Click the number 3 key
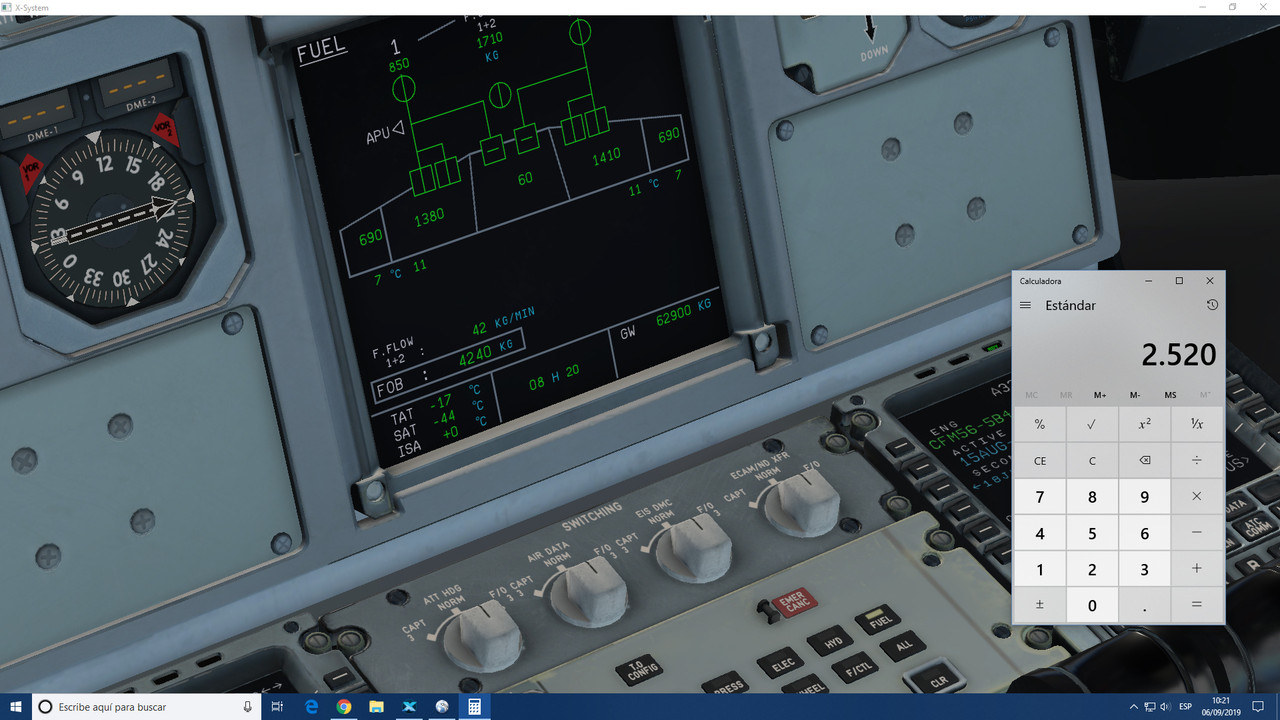1280x720 pixels. tap(1145, 569)
